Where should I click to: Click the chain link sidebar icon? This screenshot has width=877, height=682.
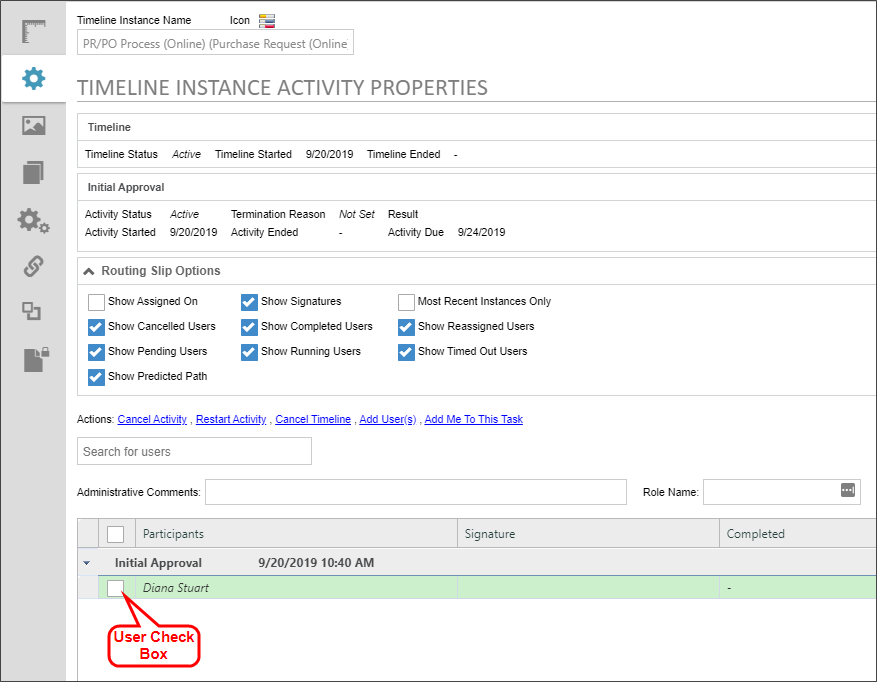click(33, 266)
